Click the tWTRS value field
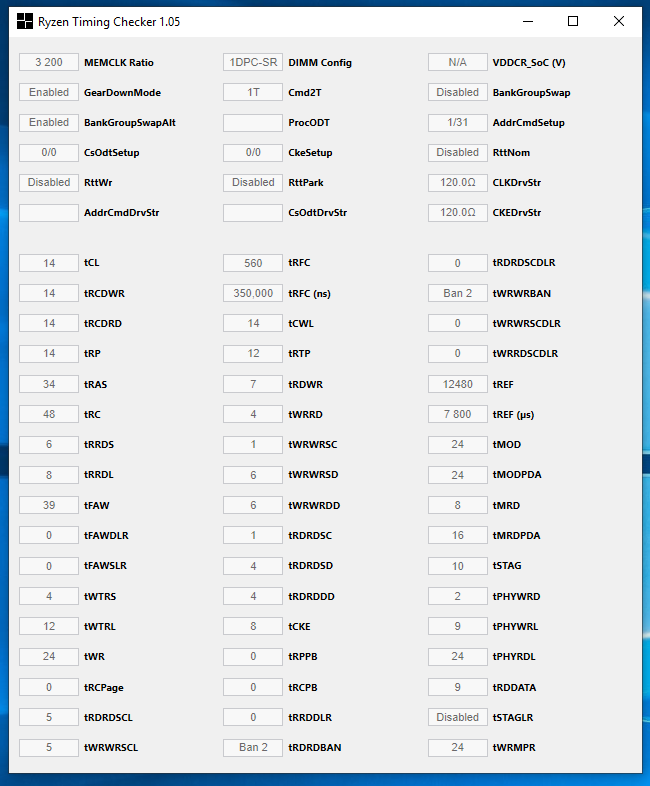This screenshot has height=786, width=650. [x=49, y=597]
